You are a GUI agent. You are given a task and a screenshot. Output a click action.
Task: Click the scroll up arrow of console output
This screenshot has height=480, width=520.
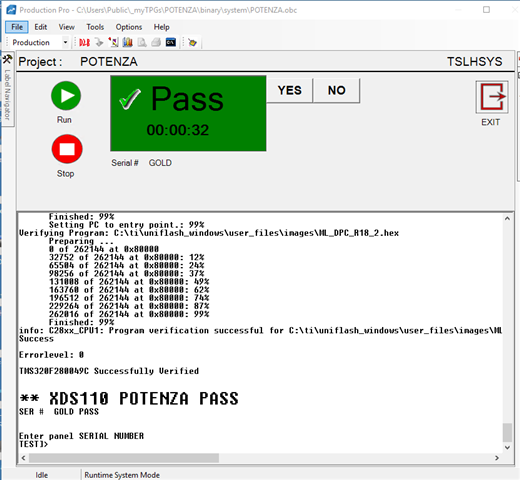[x=507, y=219]
